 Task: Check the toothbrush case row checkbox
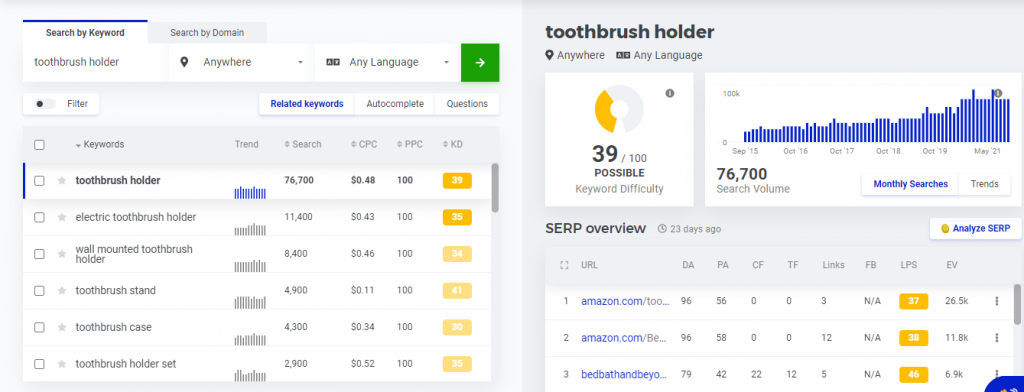point(39,327)
